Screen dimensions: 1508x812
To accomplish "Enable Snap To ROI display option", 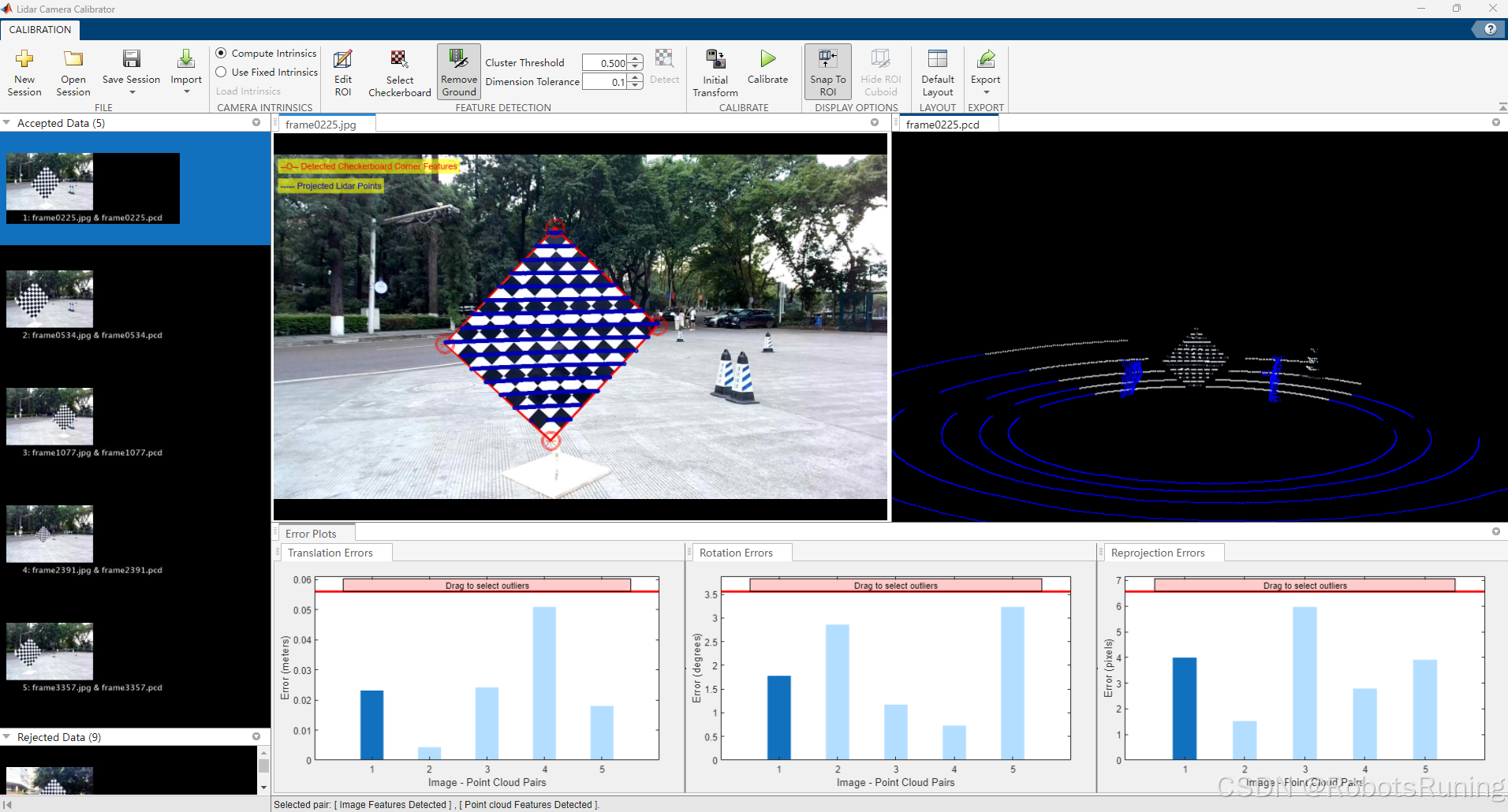I will coord(827,71).
